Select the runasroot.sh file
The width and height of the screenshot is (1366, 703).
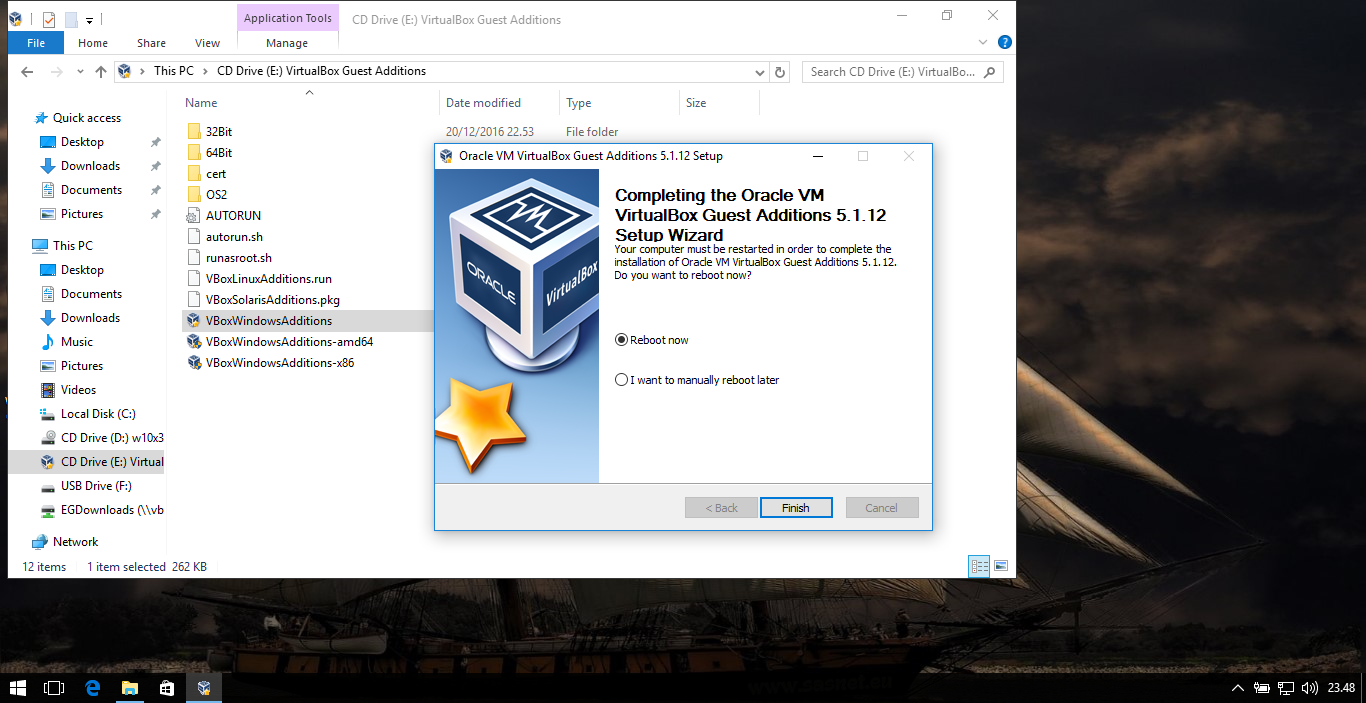pyautogui.click(x=238, y=258)
